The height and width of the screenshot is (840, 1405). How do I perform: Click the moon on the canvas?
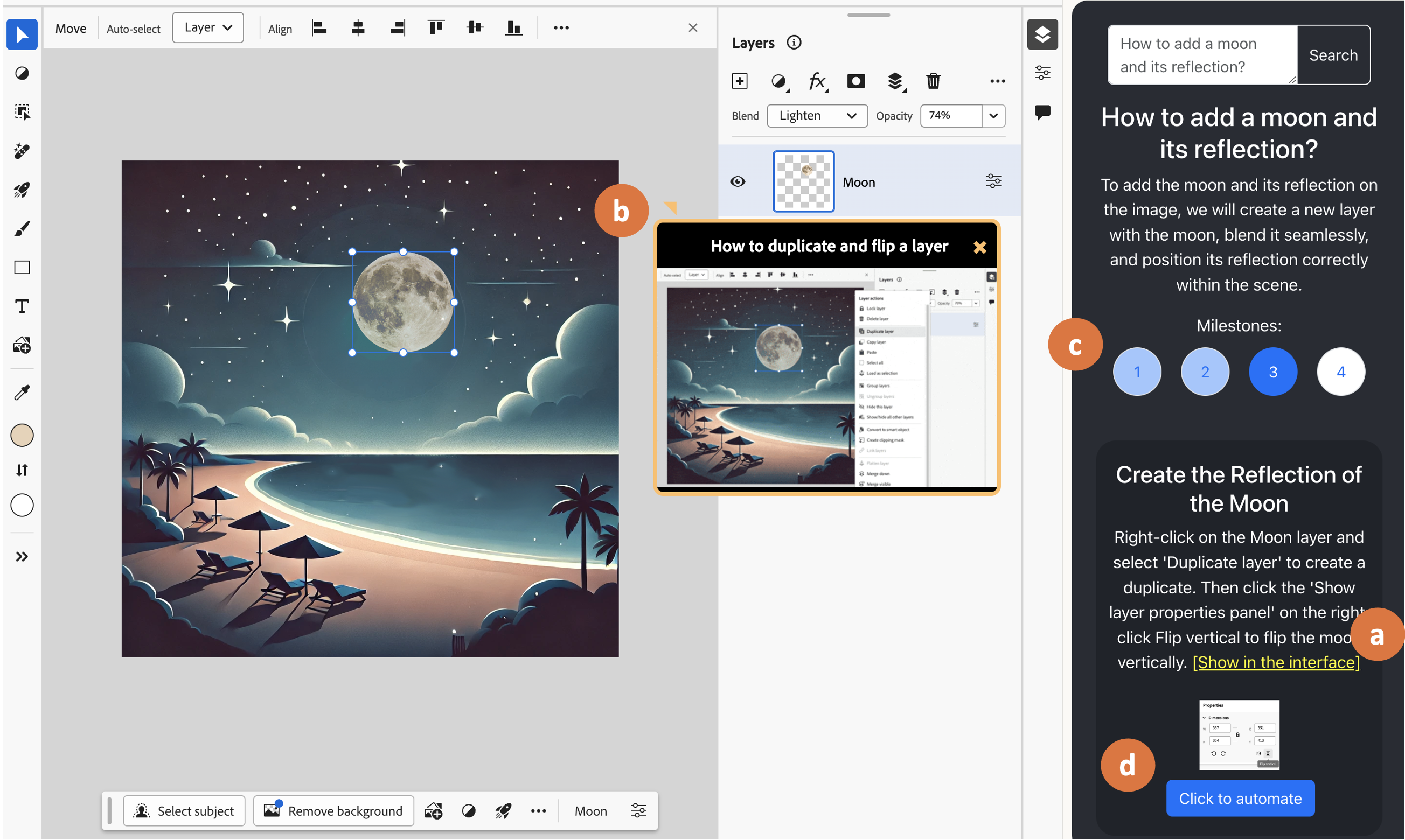tap(403, 302)
